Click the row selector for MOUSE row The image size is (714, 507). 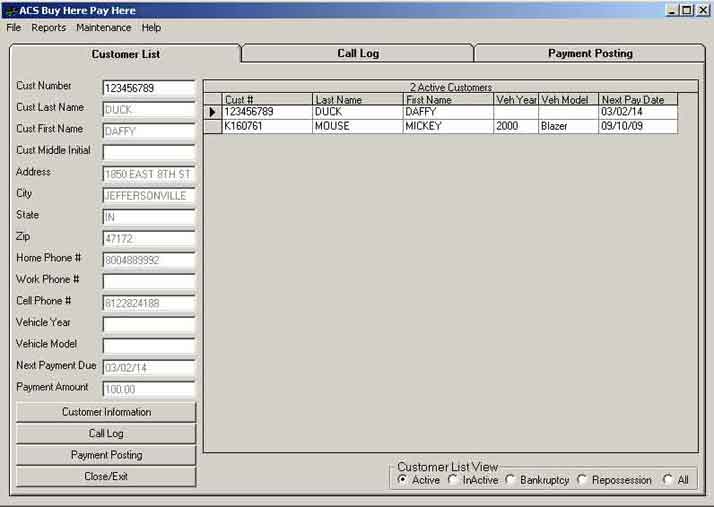[x=213, y=126]
